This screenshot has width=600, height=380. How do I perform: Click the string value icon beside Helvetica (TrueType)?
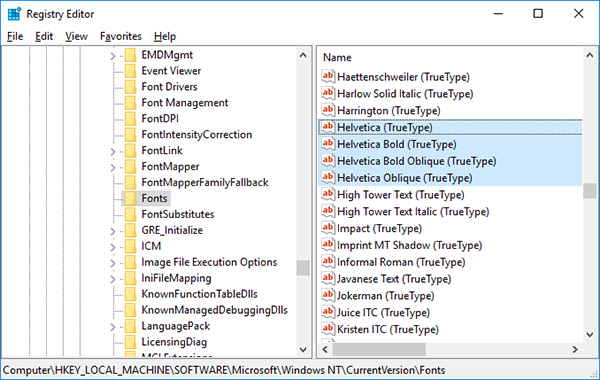[x=328, y=127]
